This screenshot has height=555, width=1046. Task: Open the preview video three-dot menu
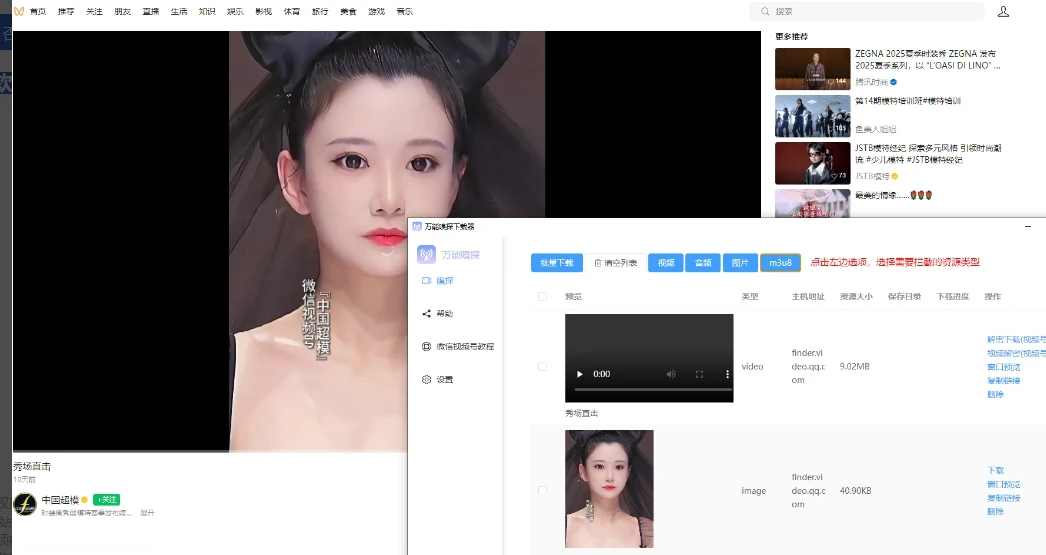pyautogui.click(x=727, y=374)
